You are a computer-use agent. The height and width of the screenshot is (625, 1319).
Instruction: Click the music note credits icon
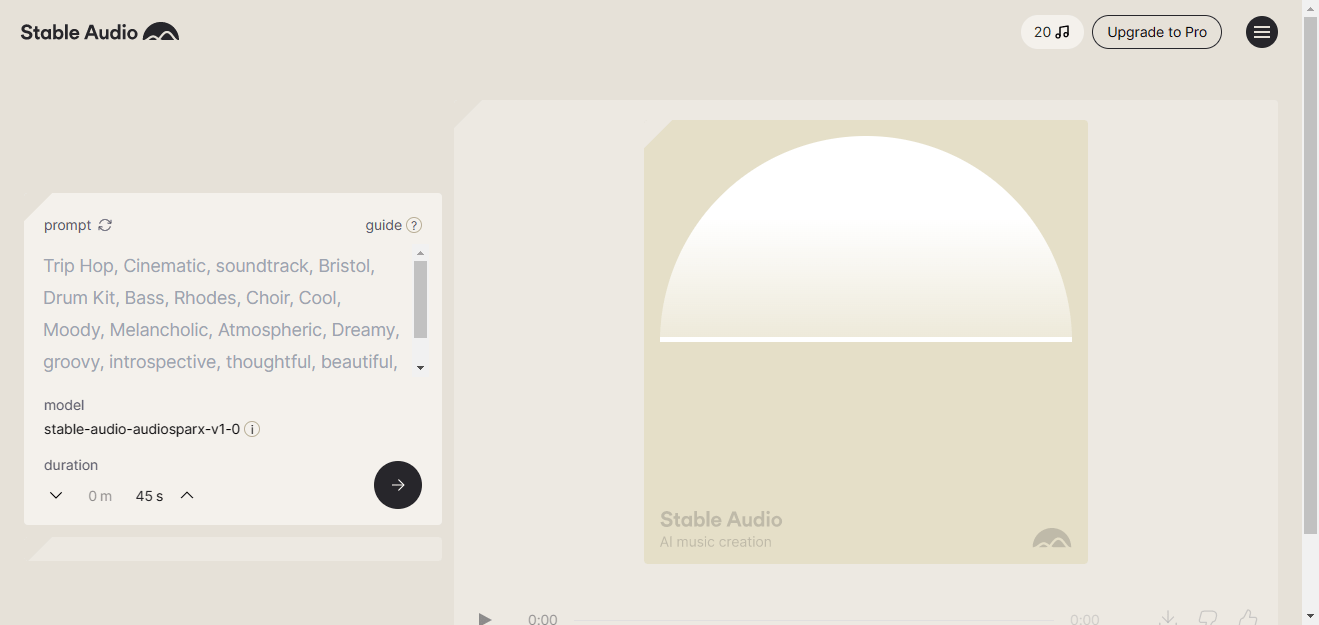coord(1064,31)
